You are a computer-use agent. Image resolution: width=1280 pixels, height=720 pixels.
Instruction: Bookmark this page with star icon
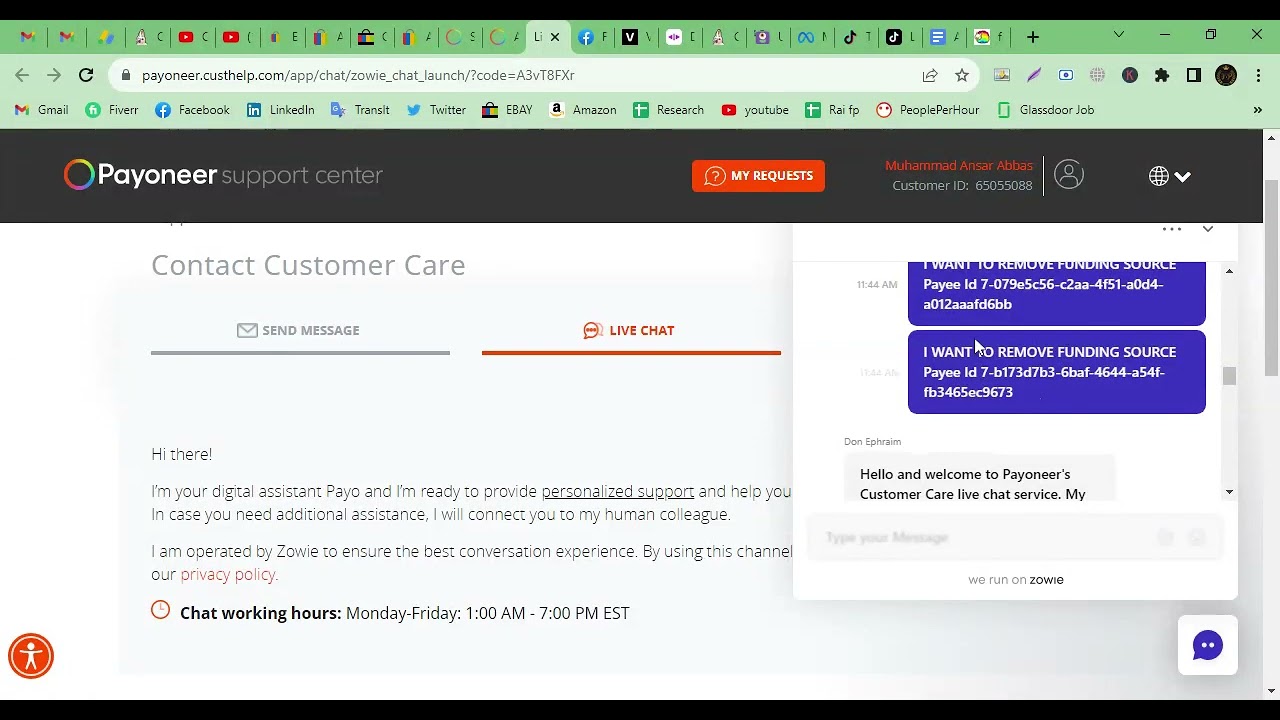962,75
